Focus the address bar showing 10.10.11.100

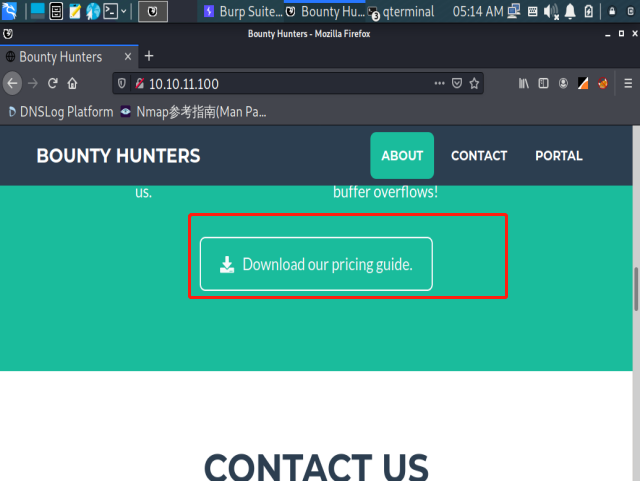[x=286, y=84]
